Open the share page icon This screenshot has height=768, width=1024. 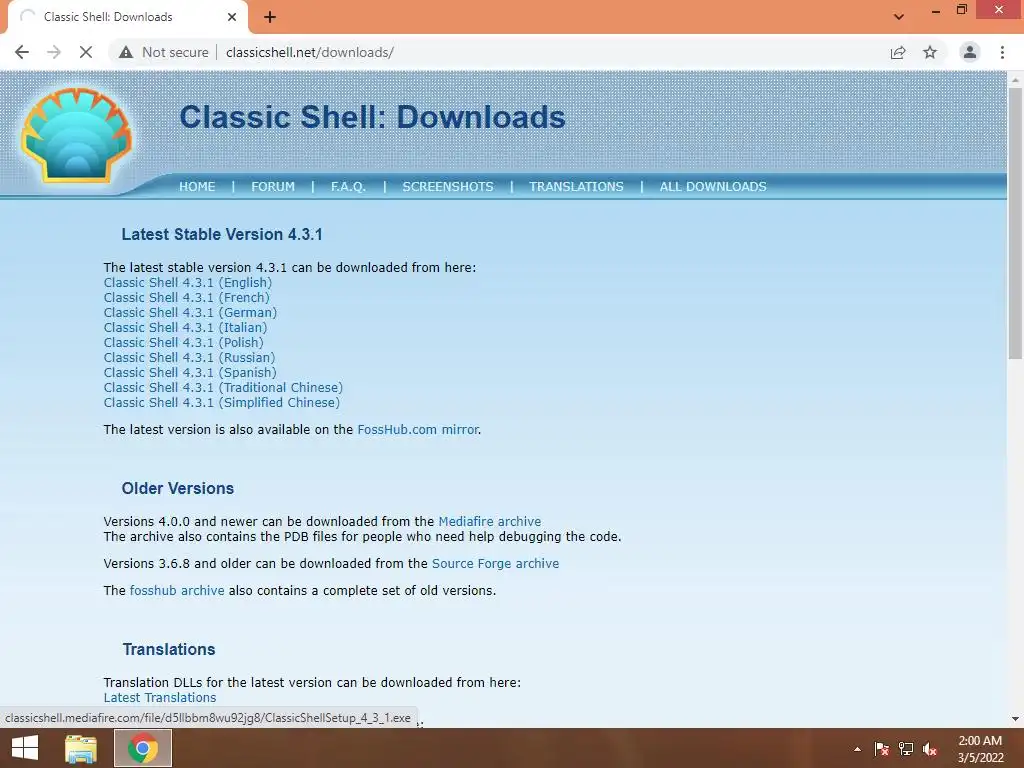tap(898, 52)
